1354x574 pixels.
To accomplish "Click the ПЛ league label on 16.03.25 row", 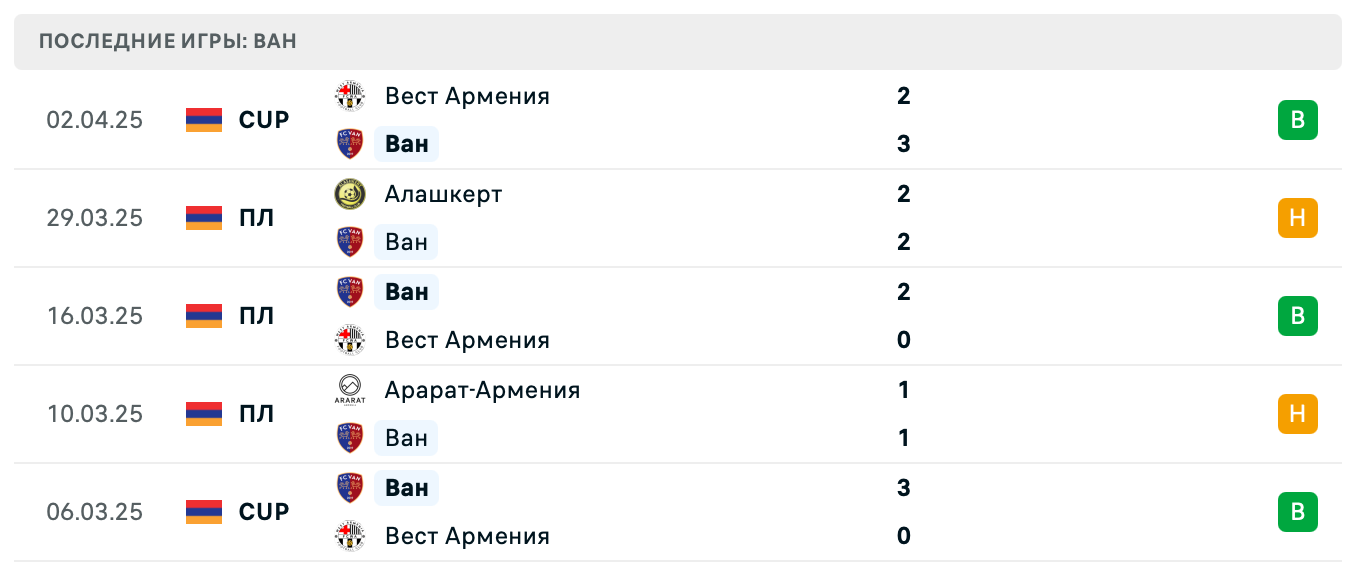I will (x=256, y=316).
